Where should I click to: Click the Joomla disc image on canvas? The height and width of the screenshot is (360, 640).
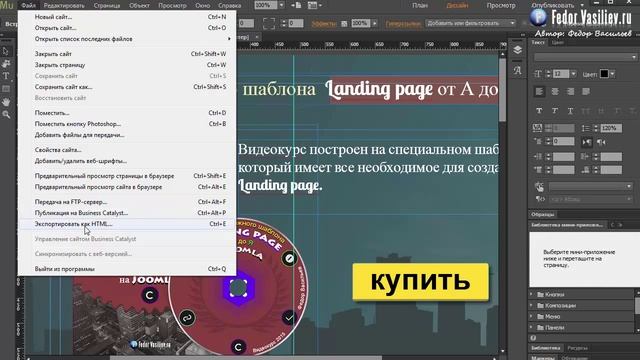point(238,288)
